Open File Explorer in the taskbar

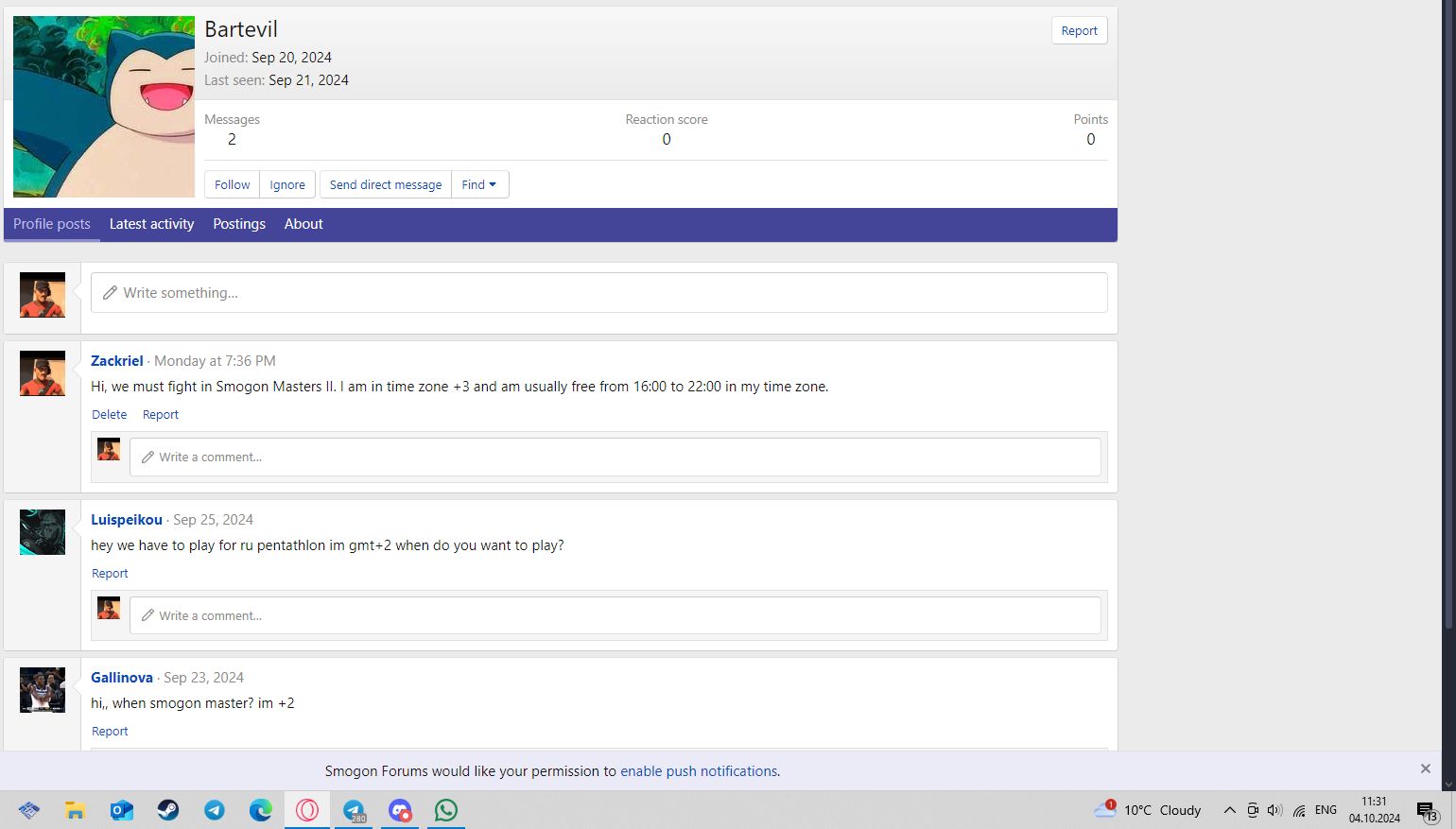coord(76,810)
